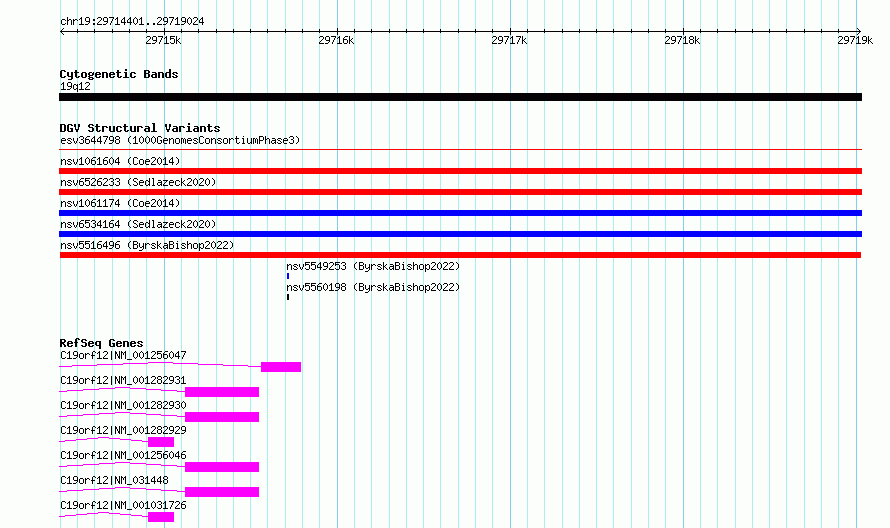This screenshot has width=890, height=528.
Task: Click the nsv1061604 (Coe2014) label
Action: click(x=120, y=161)
